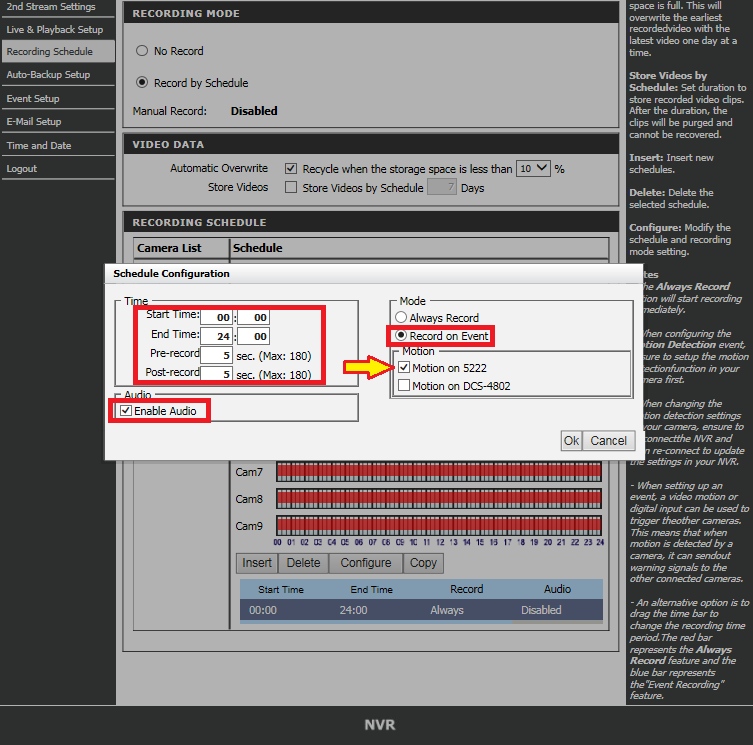This screenshot has height=745, width=753.
Task: Enable the Motion on DCS-4802 checkbox
Action: [x=403, y=386]
